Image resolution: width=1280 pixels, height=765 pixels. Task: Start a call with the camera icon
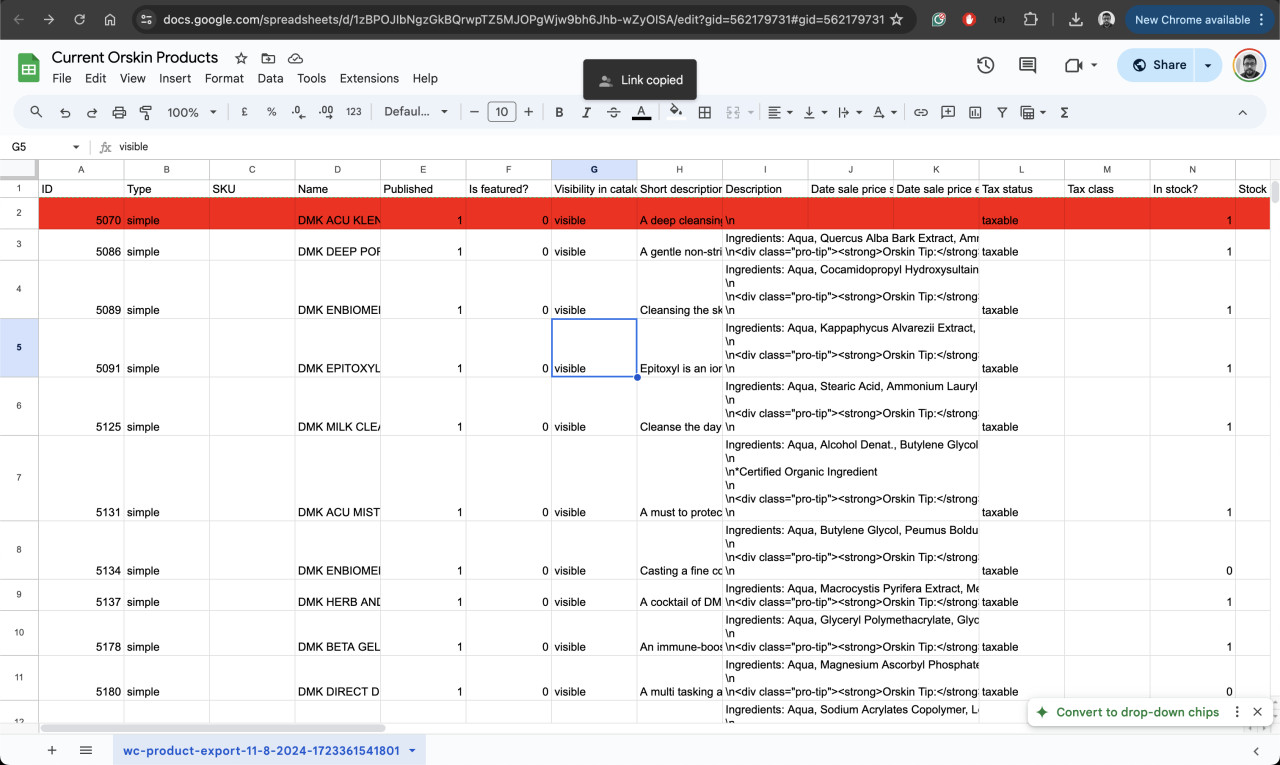click(1074, 65)
